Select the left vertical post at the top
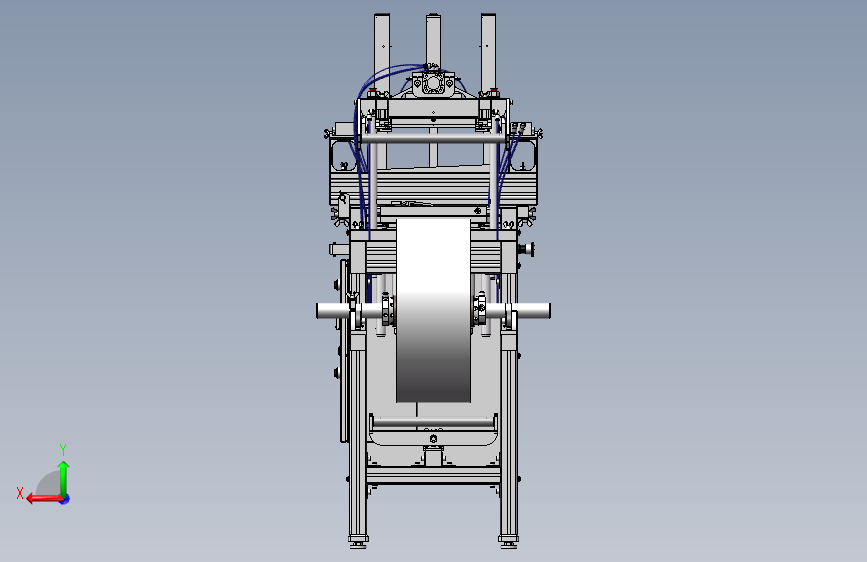867x562 pixels. (382, 53)
